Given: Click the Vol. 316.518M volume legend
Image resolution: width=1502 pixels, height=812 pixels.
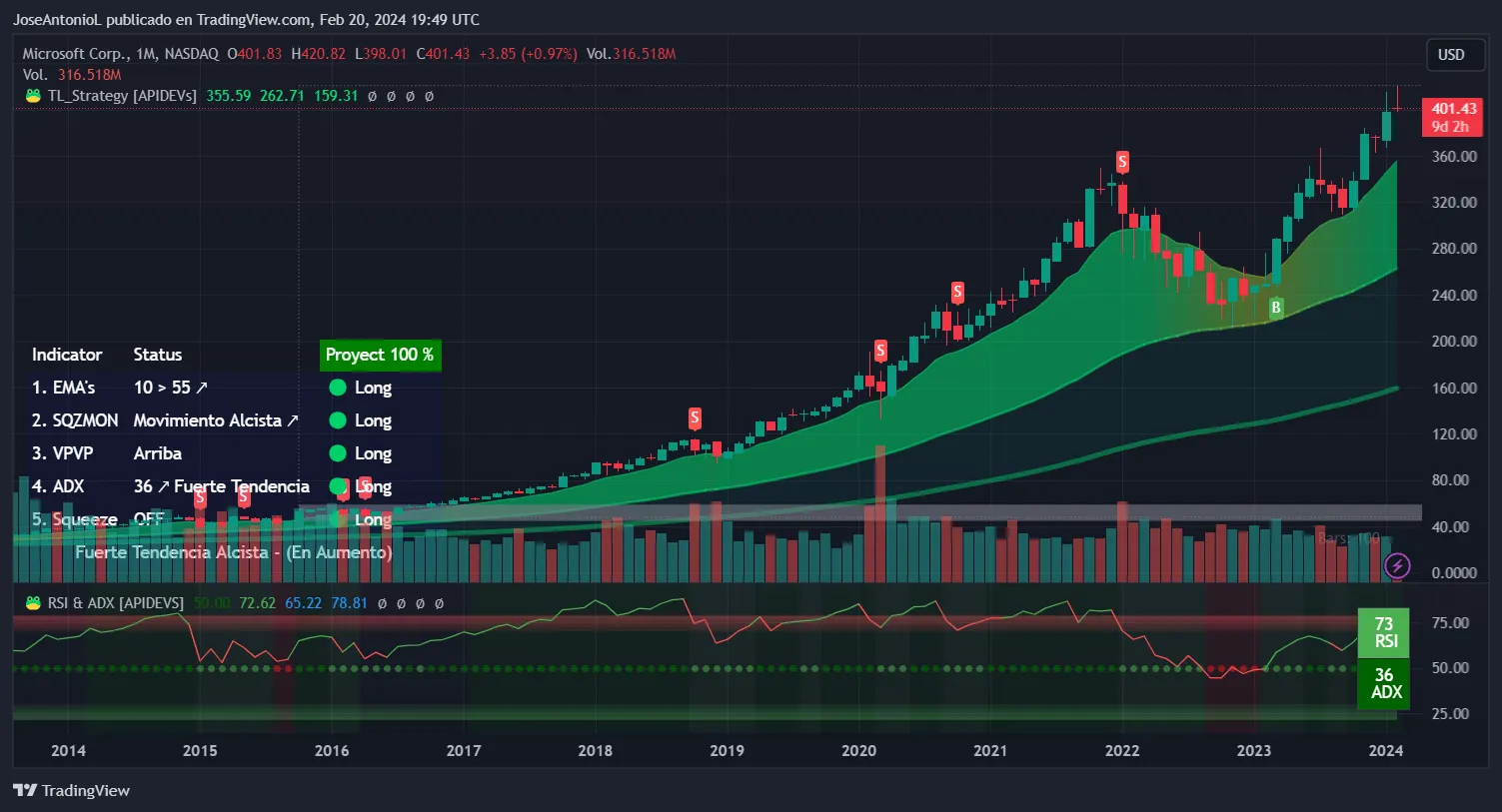Looking at the screenshot, I should click(72, 75).
